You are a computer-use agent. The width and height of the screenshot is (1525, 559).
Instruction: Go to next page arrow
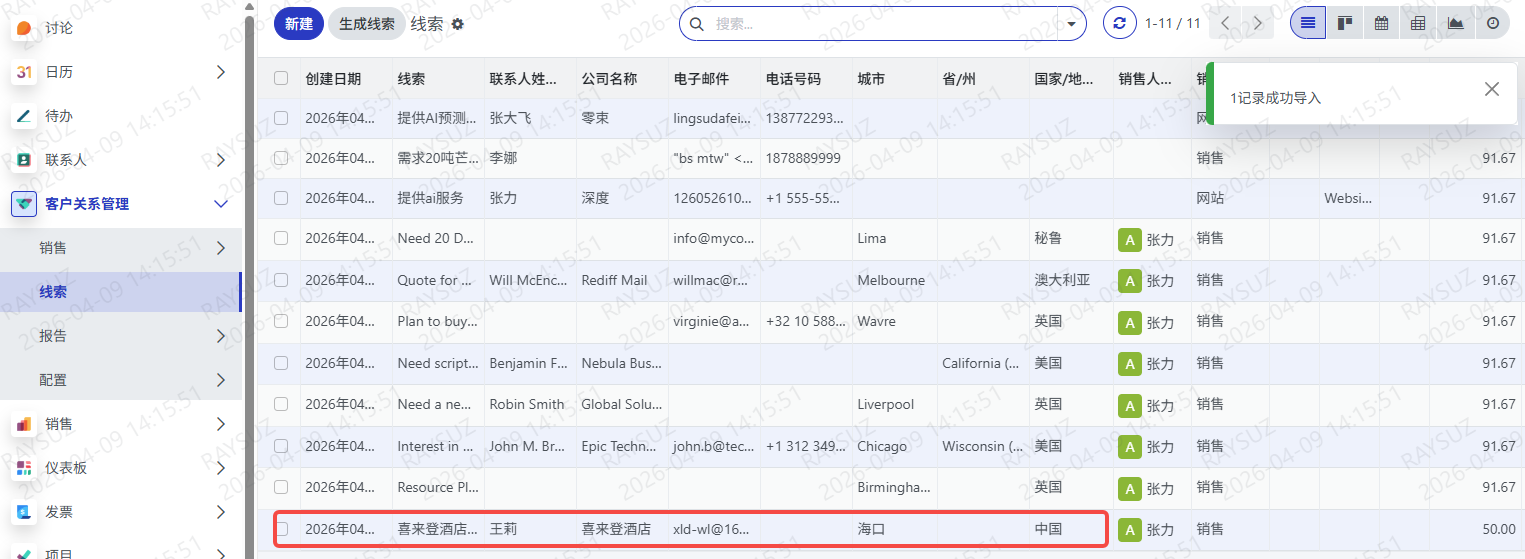[1258, 23]
